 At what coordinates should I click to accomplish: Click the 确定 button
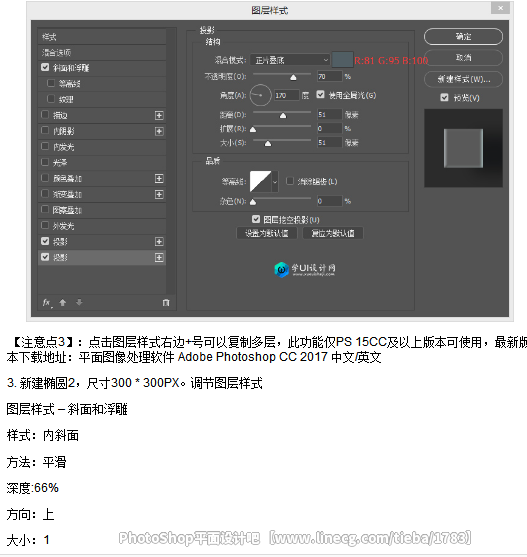(x=463, y=37)
